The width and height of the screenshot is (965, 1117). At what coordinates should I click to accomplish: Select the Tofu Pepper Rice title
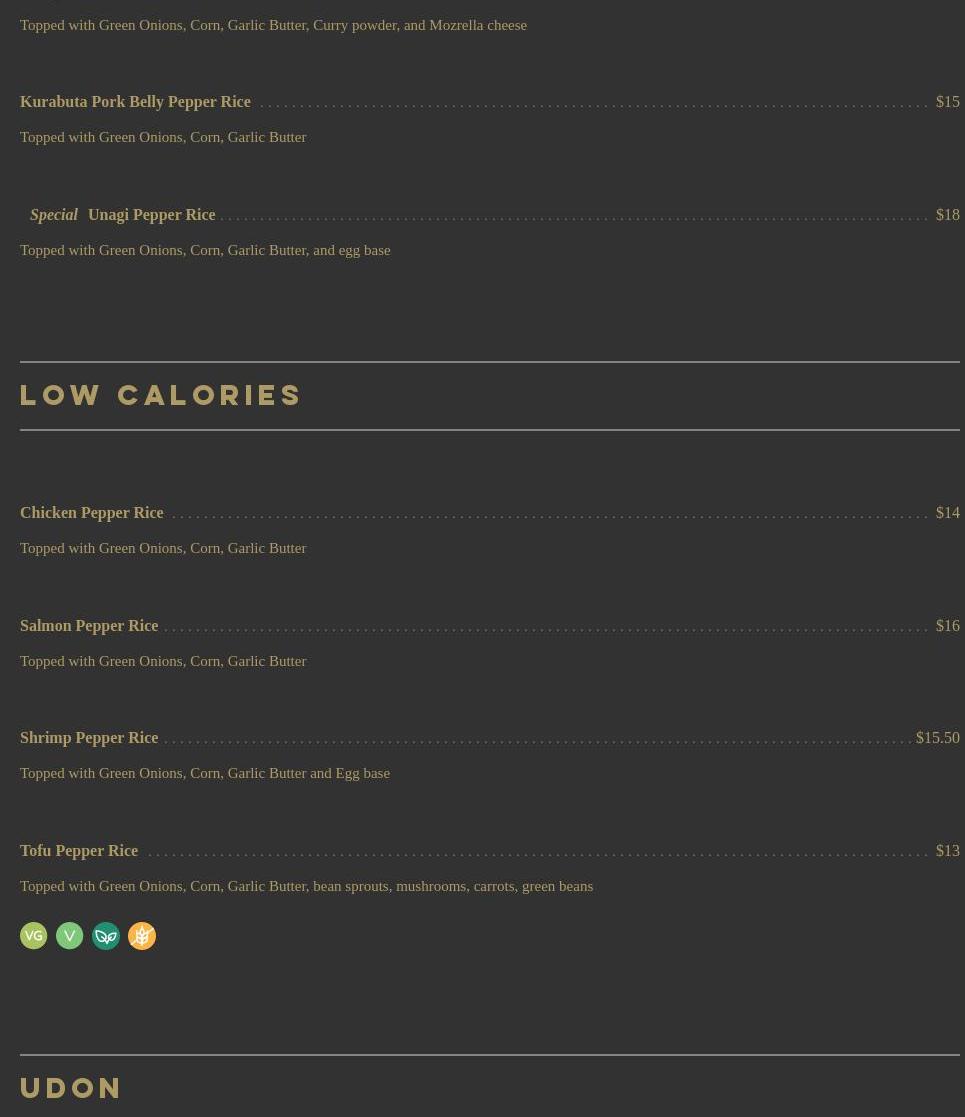pos(79,851)
